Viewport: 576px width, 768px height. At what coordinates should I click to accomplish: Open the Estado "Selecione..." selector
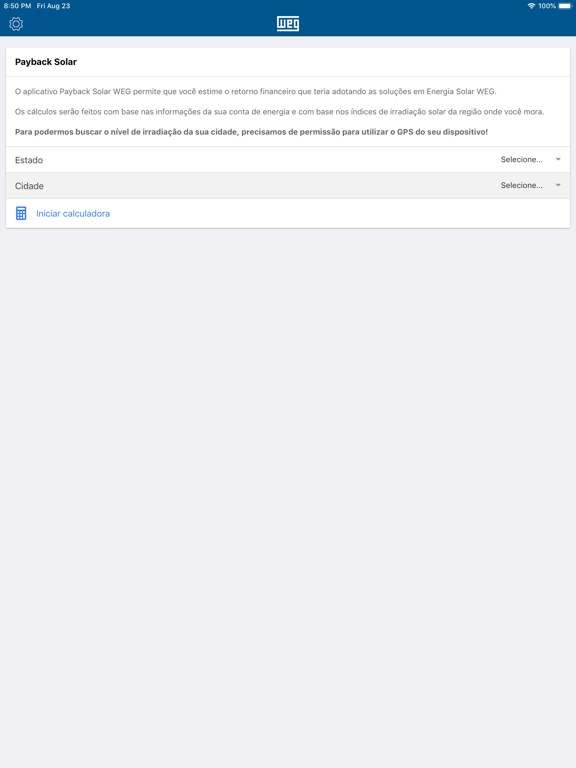point(522,159)
